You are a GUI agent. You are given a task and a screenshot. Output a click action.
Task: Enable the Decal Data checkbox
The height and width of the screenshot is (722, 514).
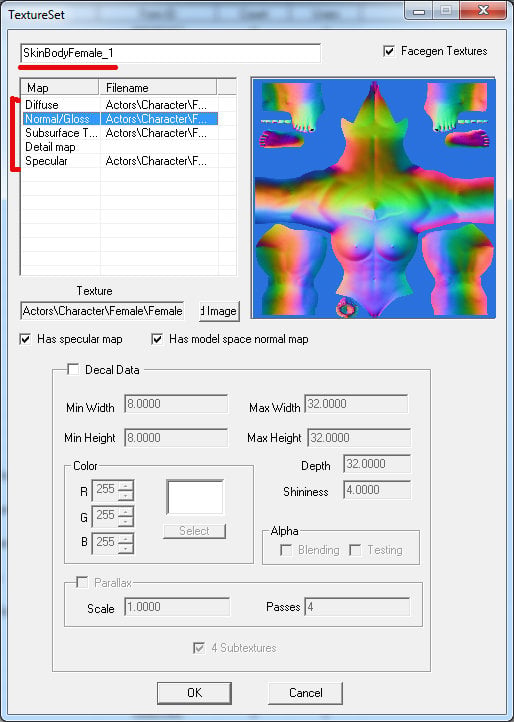pos(73,369)
